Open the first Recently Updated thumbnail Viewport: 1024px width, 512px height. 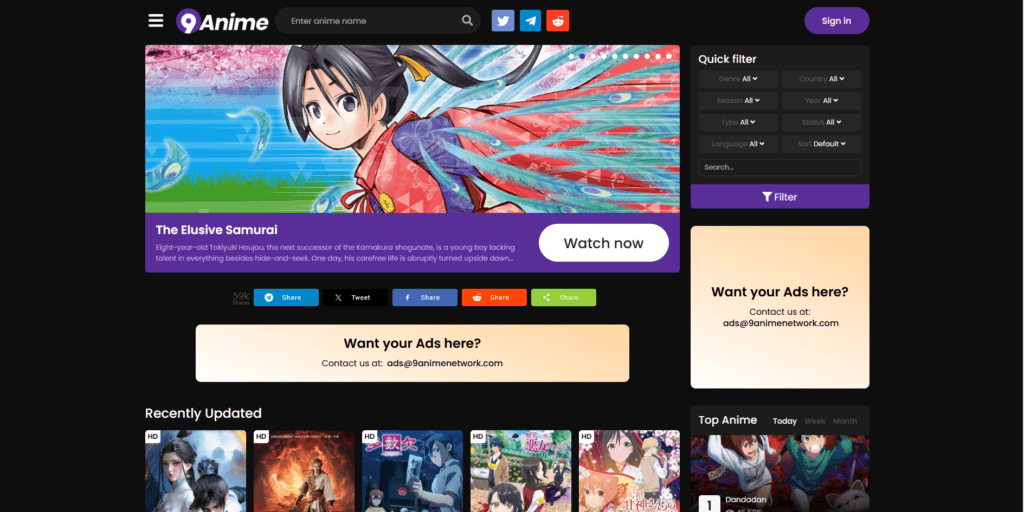pyautogui.click(x=195, y=471)
